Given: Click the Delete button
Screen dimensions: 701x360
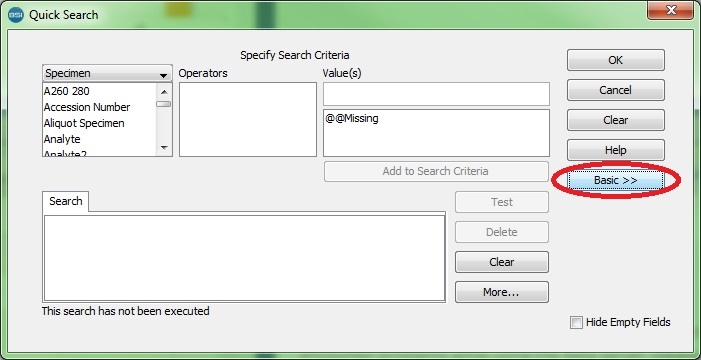Looking at the screenshot, I should (502, 232).
